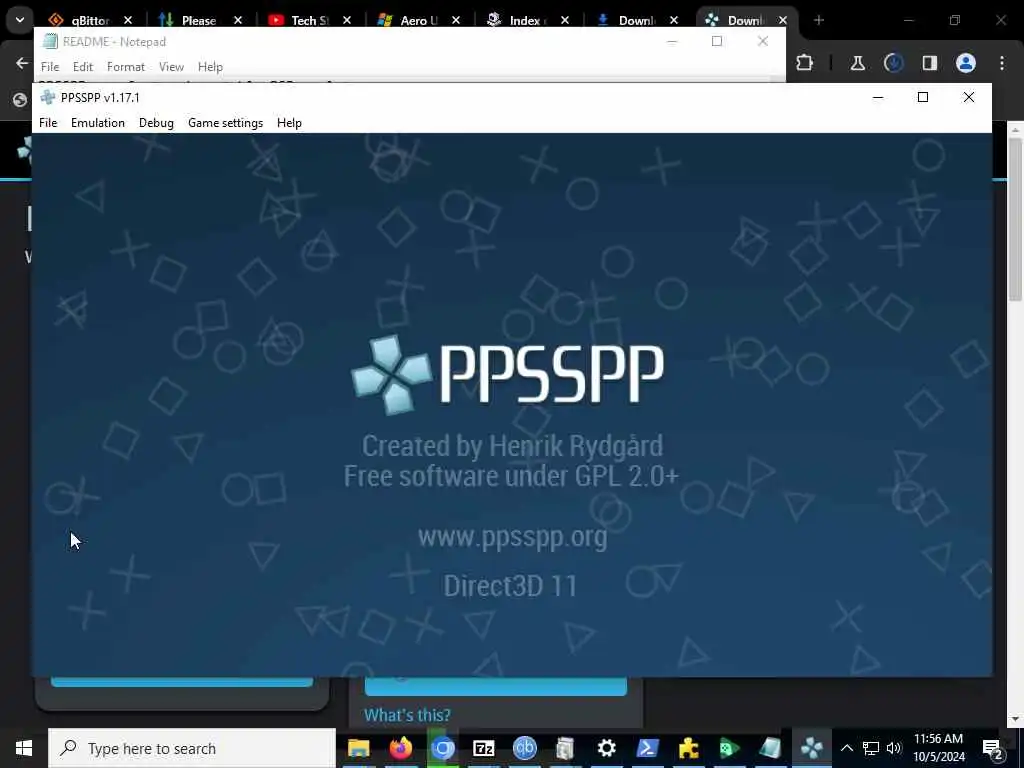Click the Notepad title bar icon
This screenshot has width=1024, height=768.
click(x=50, y=41)
